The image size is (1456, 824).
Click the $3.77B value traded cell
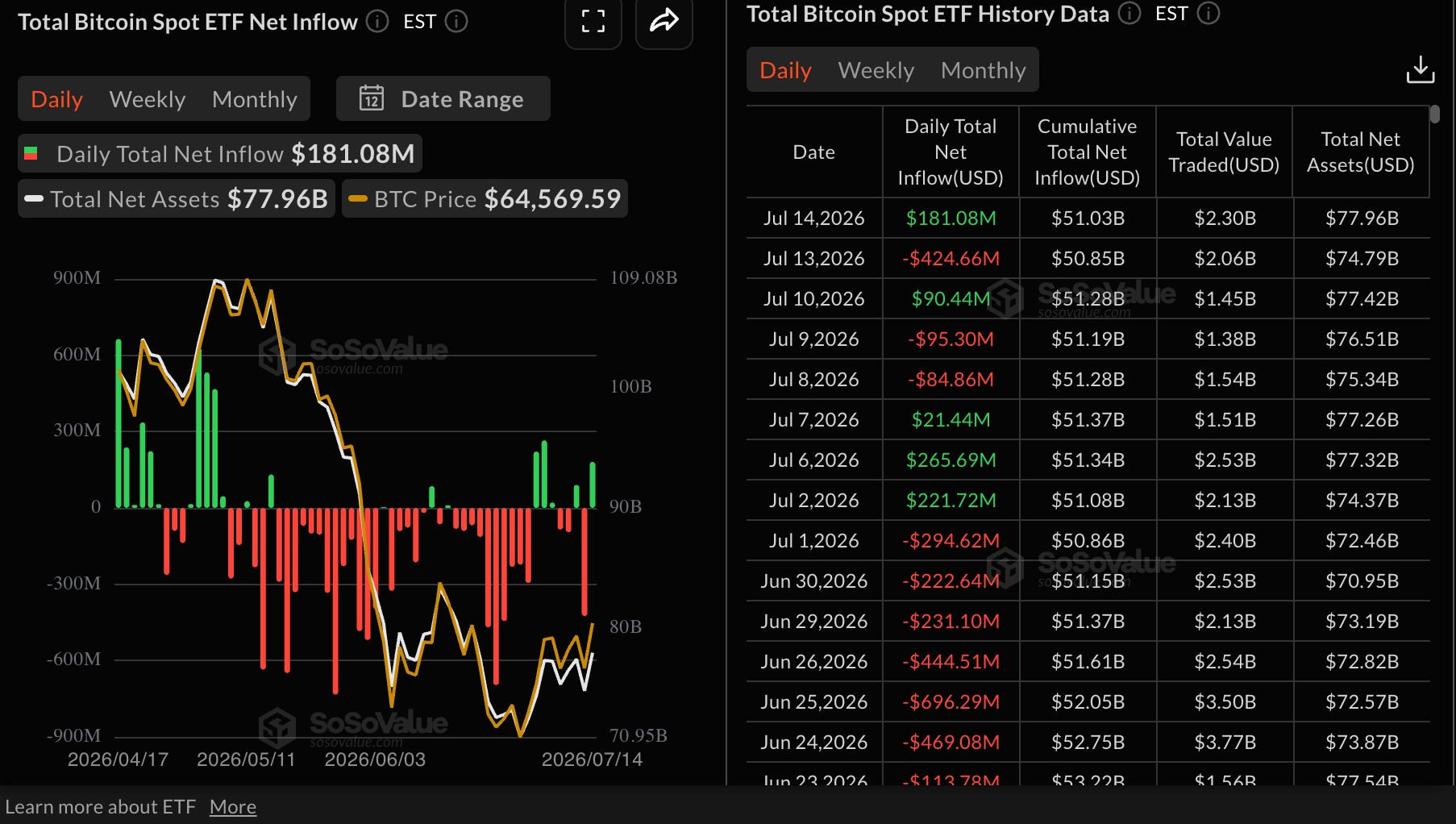1225,743
